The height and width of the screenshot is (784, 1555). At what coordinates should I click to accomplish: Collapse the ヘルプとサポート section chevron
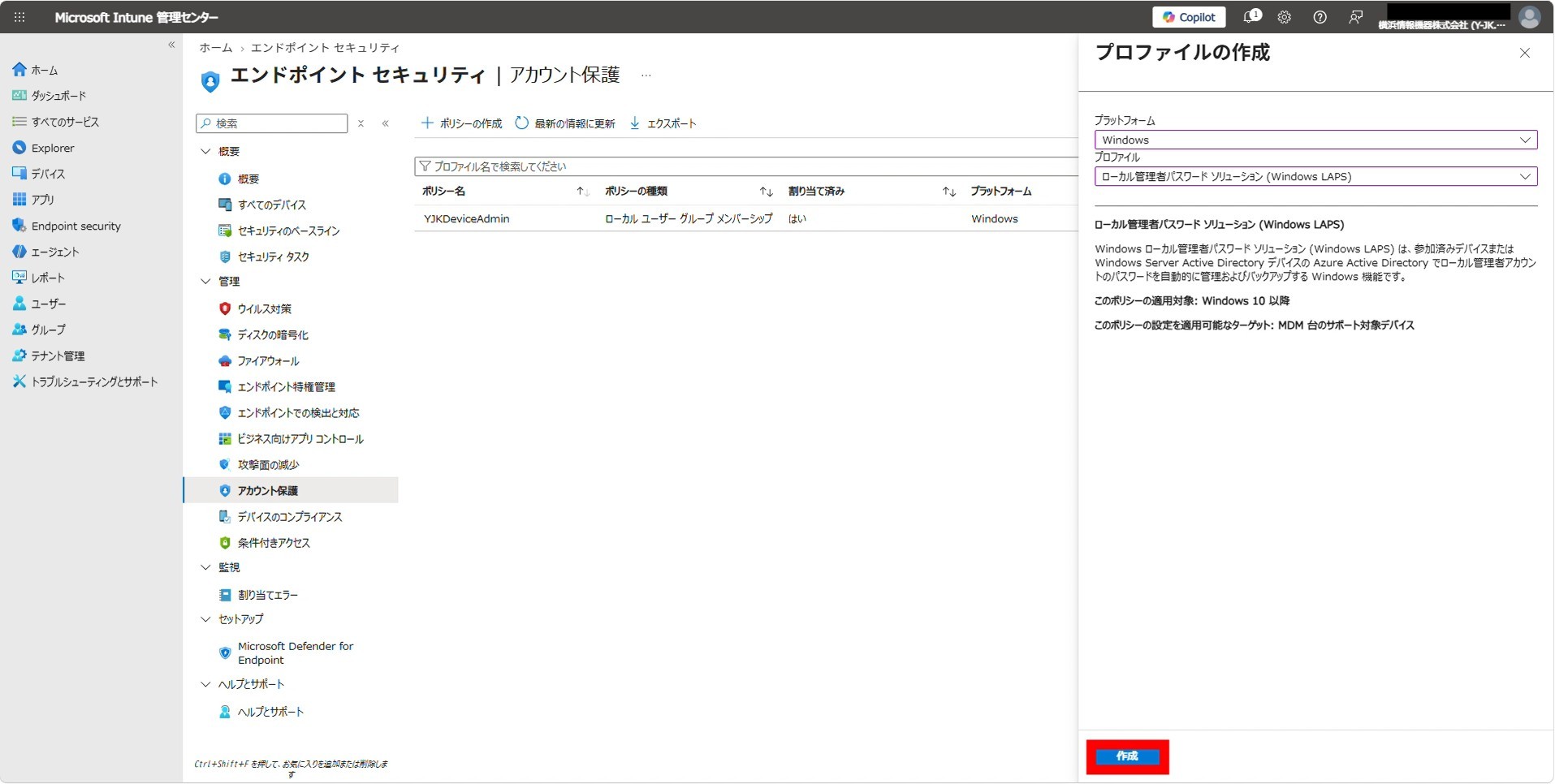pyautogui.click(x=205, y=684)
